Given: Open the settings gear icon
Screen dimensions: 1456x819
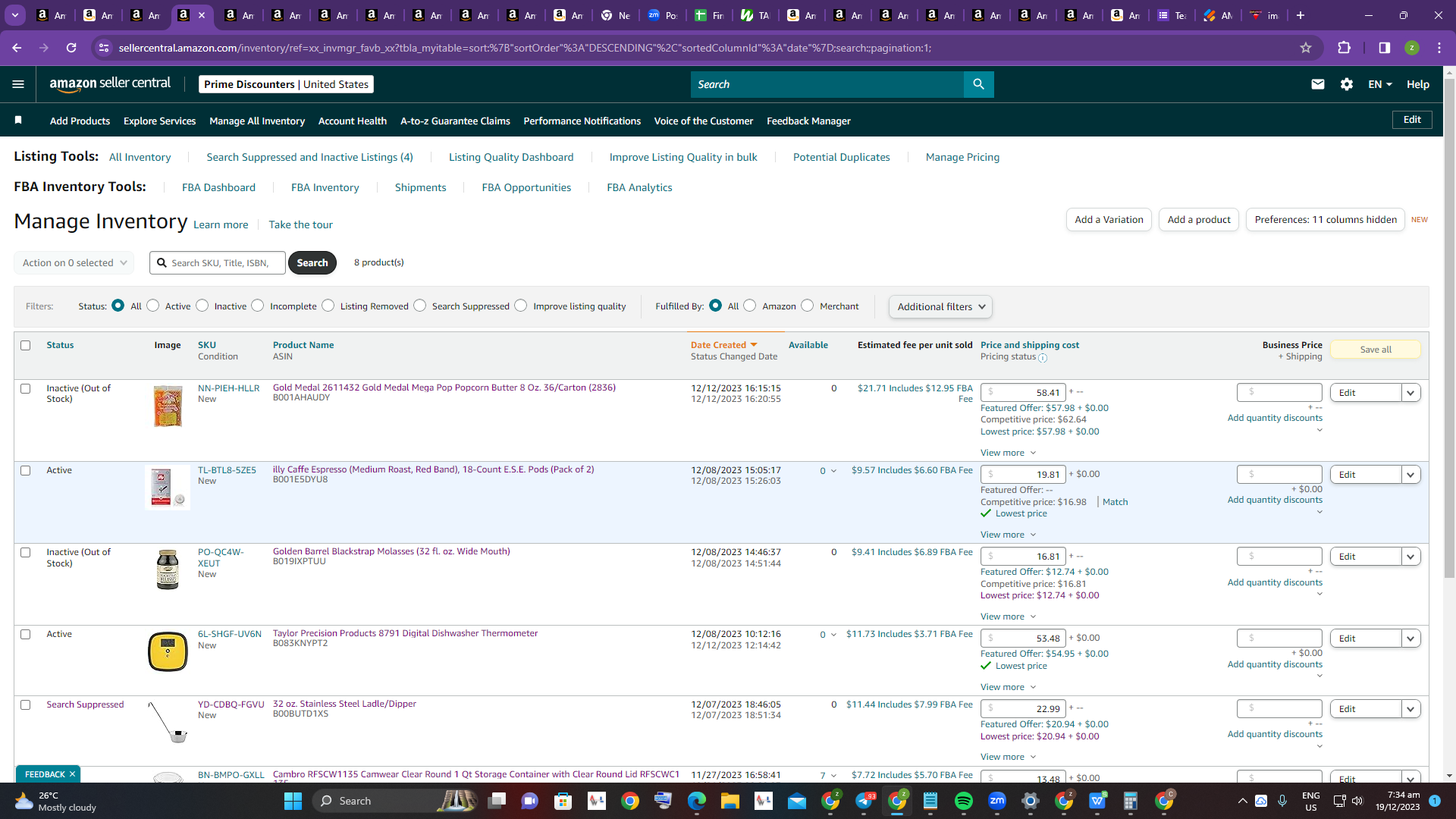Looking at the screenshot, I should [1347, 84].
